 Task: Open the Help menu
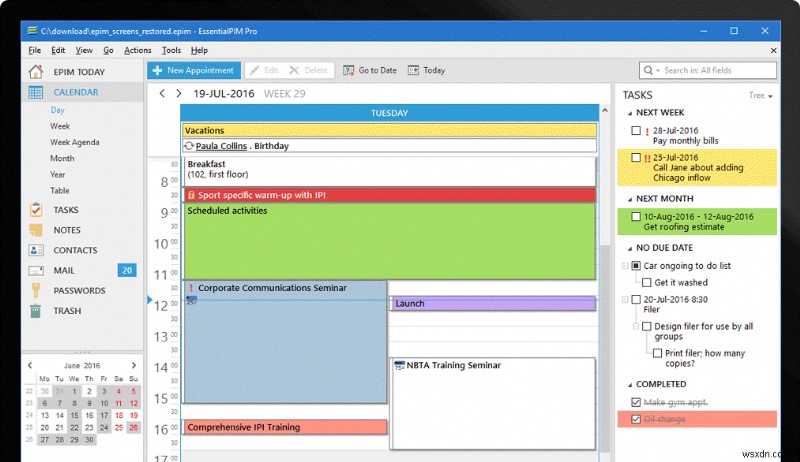[x=199, y=50]
